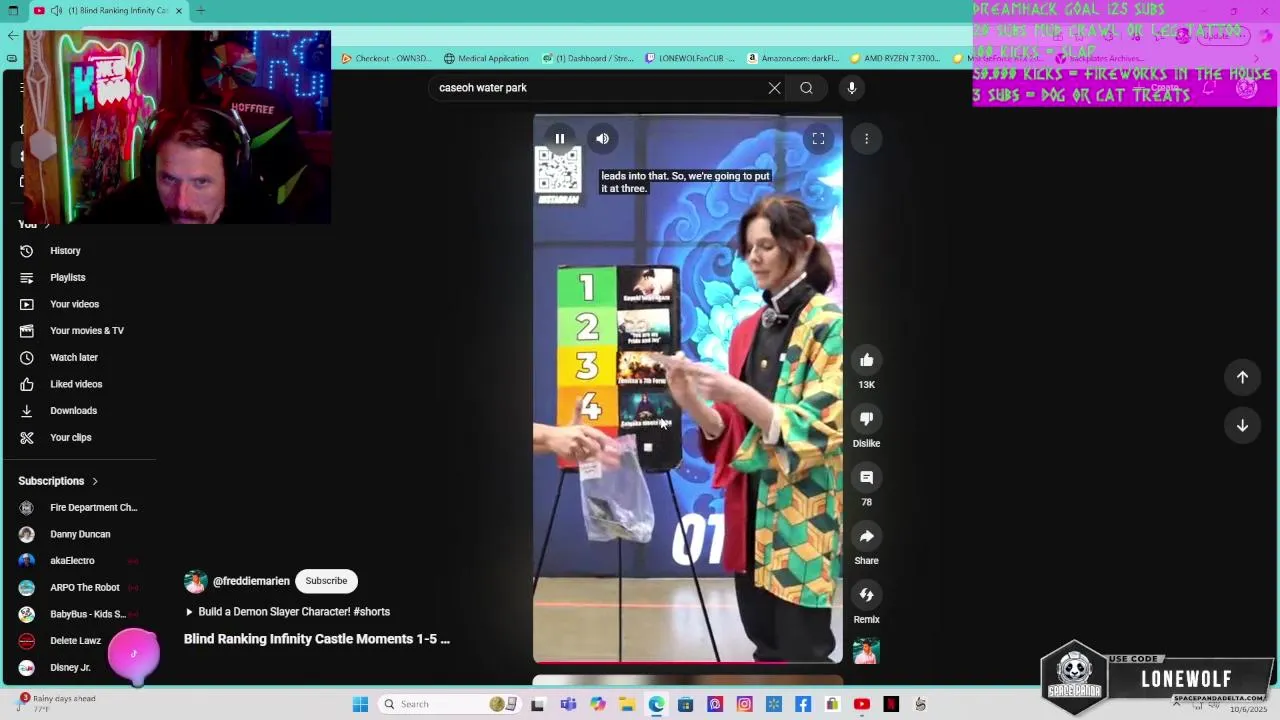Dislike the current Short
This screenshot has height=720, width=1280.
(866, 419)
